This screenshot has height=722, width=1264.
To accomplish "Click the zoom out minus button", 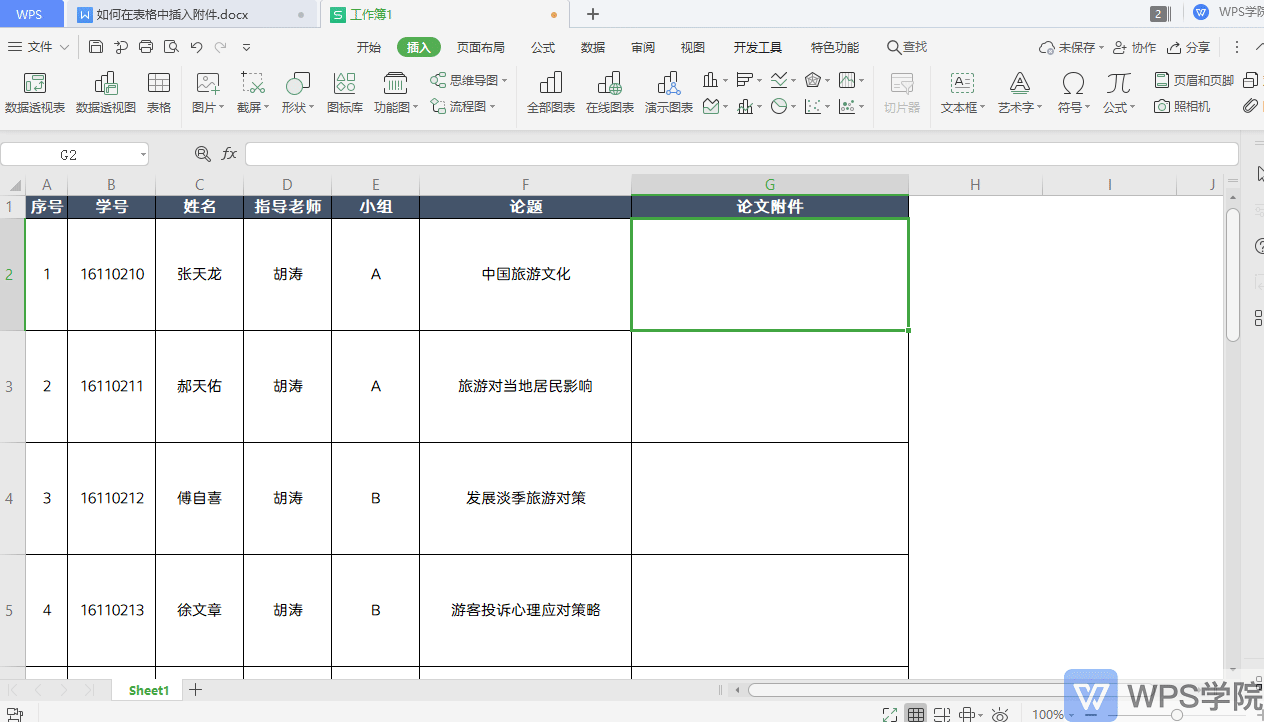I will coord(1090,714).
